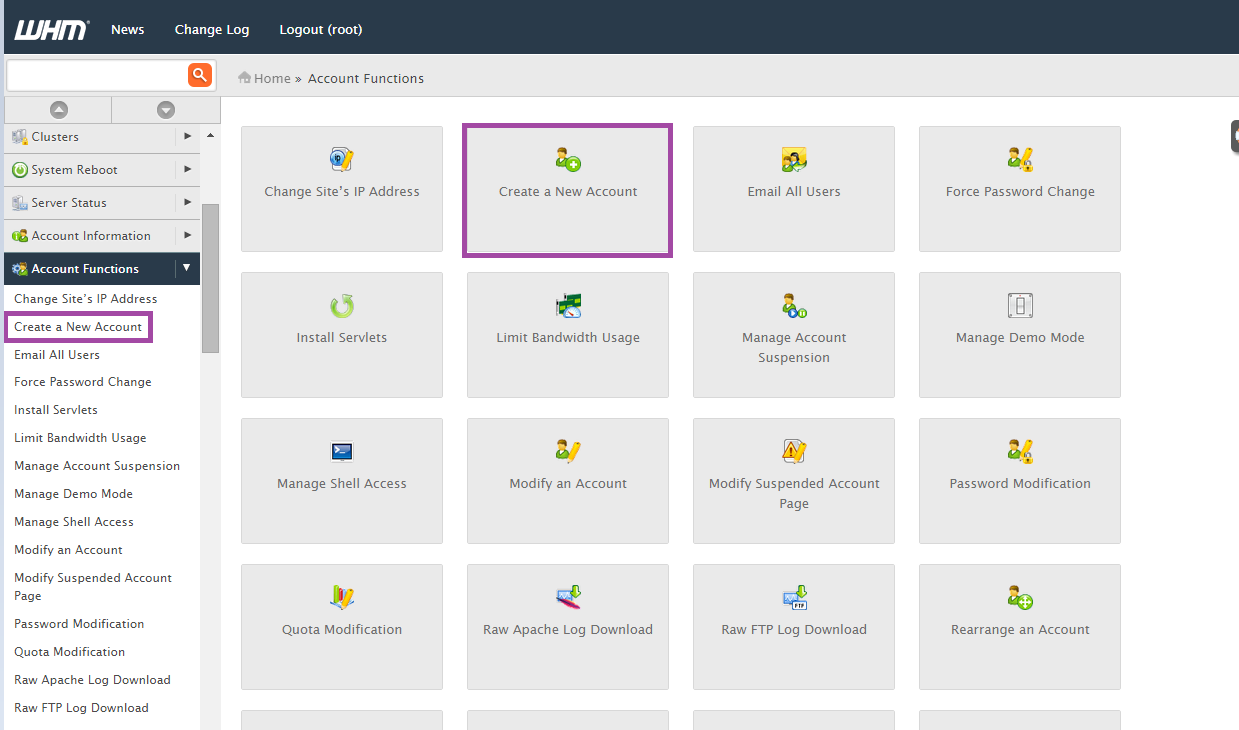Click the Raw FTP Log Download icon
1239x730 pixels.
pos(794,598)
